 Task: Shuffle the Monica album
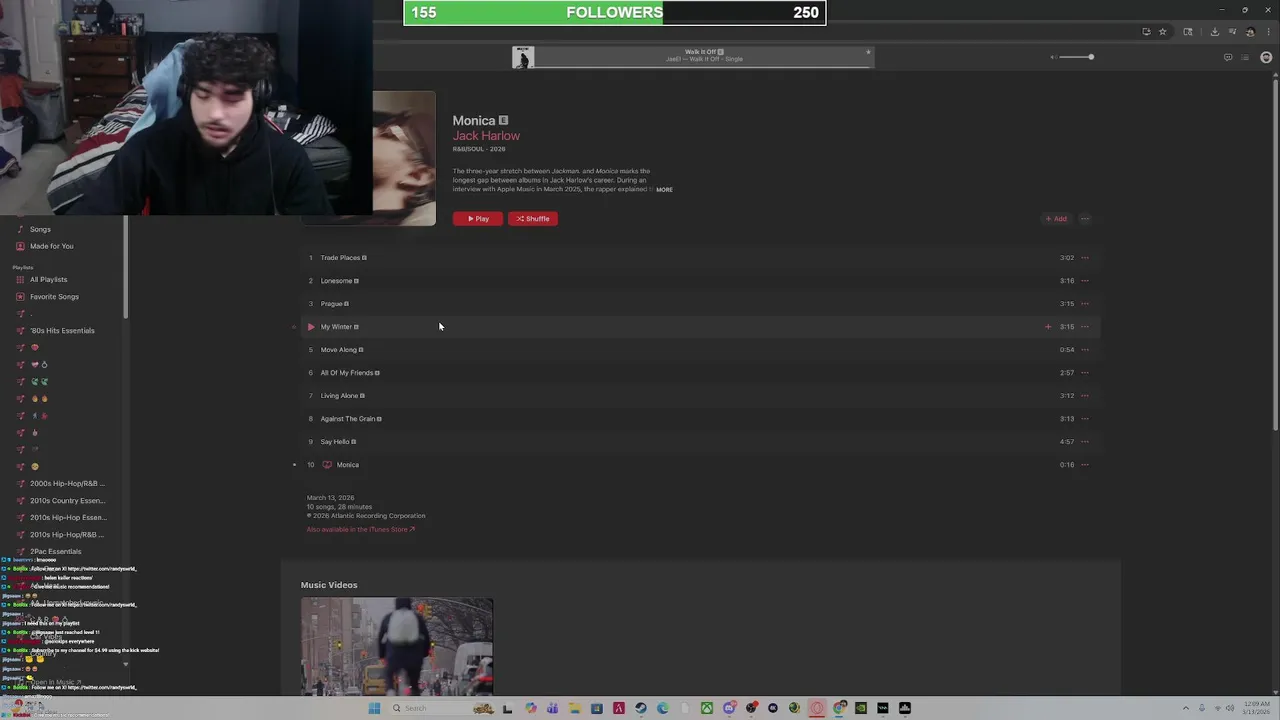pos(533,218)
